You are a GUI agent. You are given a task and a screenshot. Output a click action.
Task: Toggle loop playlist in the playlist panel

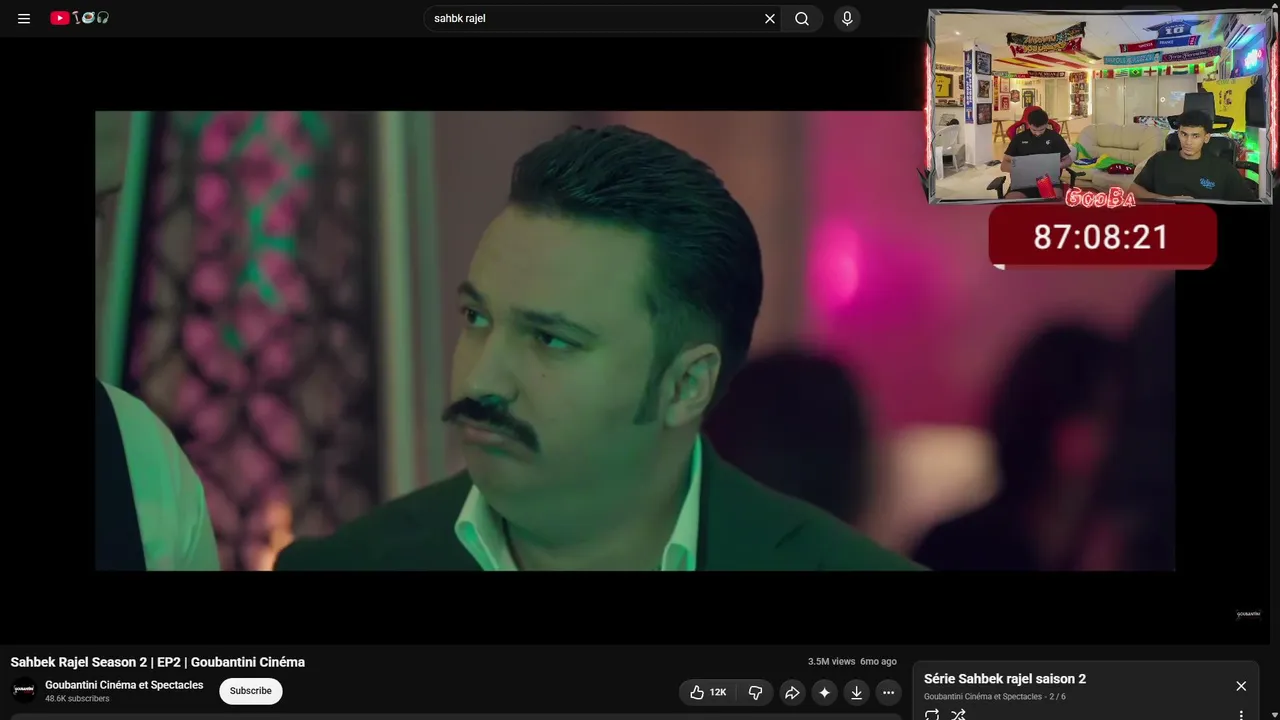point(932,714)
